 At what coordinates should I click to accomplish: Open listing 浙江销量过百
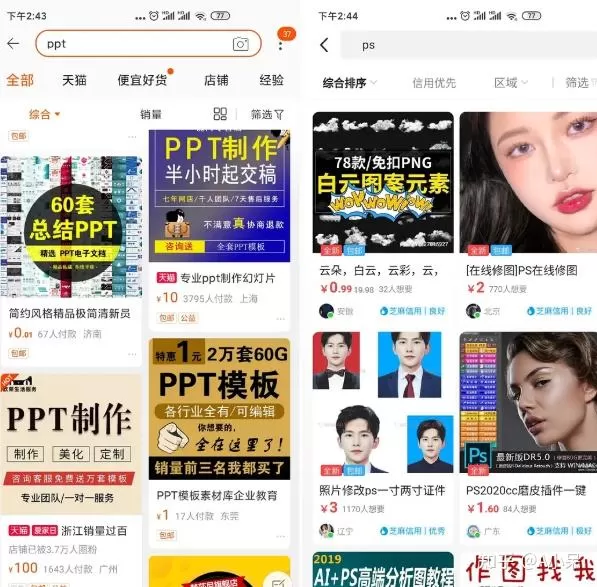coord(94,531)
